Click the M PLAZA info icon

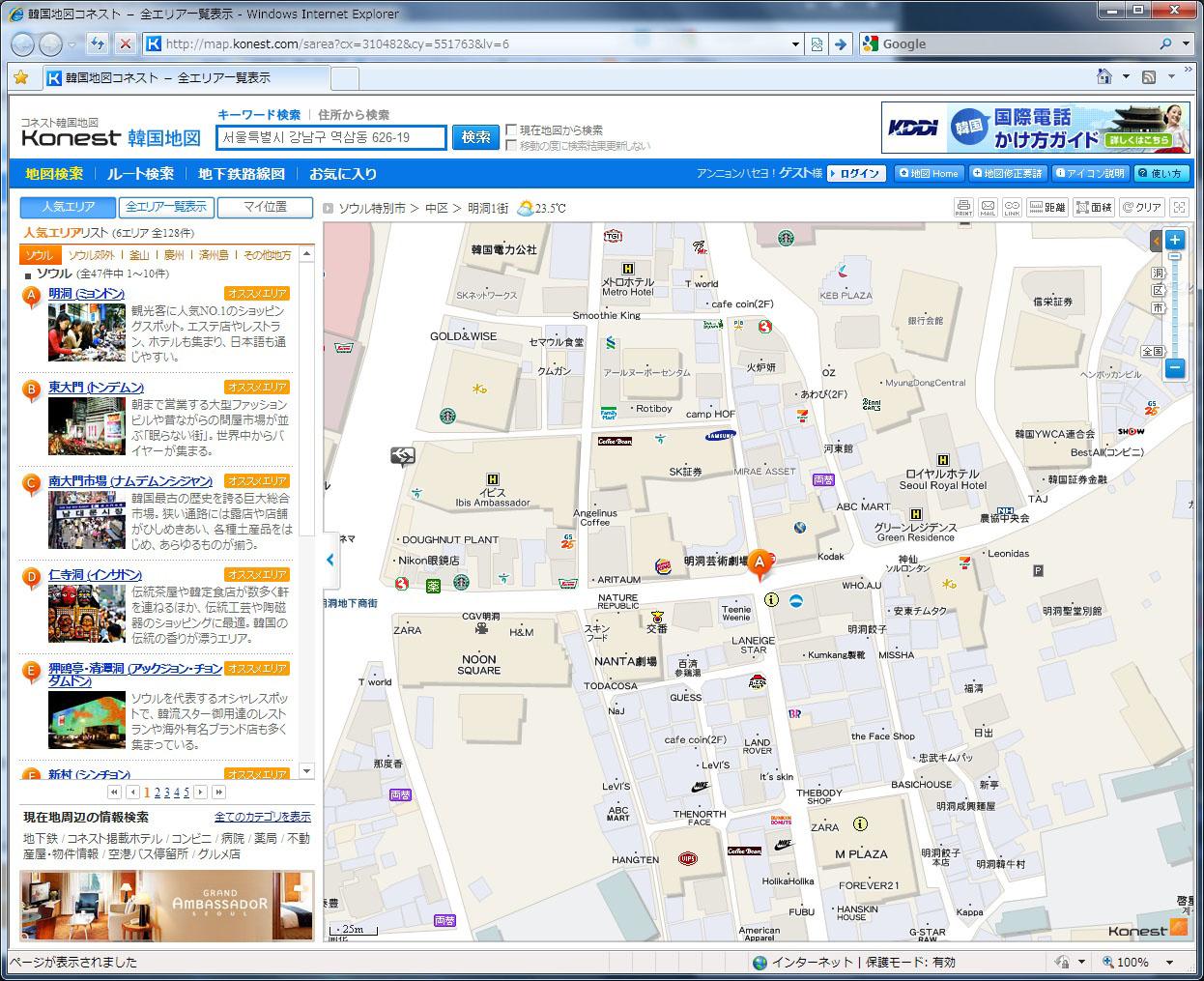pos(860,824)
